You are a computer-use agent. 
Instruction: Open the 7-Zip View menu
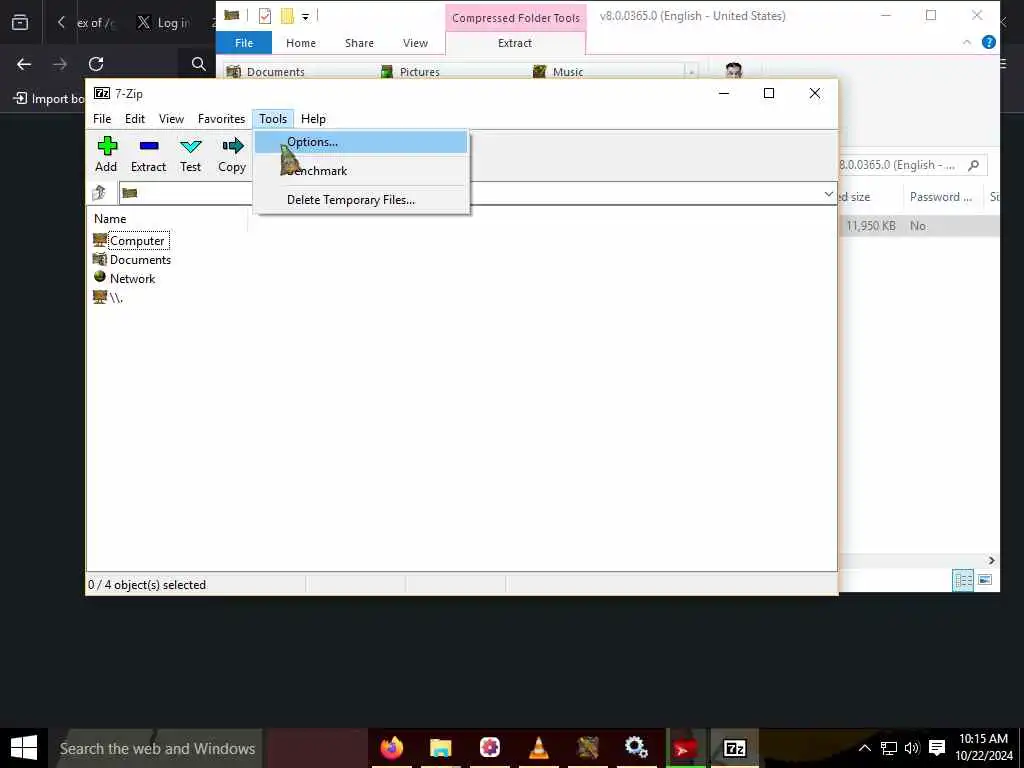[171, 119]
